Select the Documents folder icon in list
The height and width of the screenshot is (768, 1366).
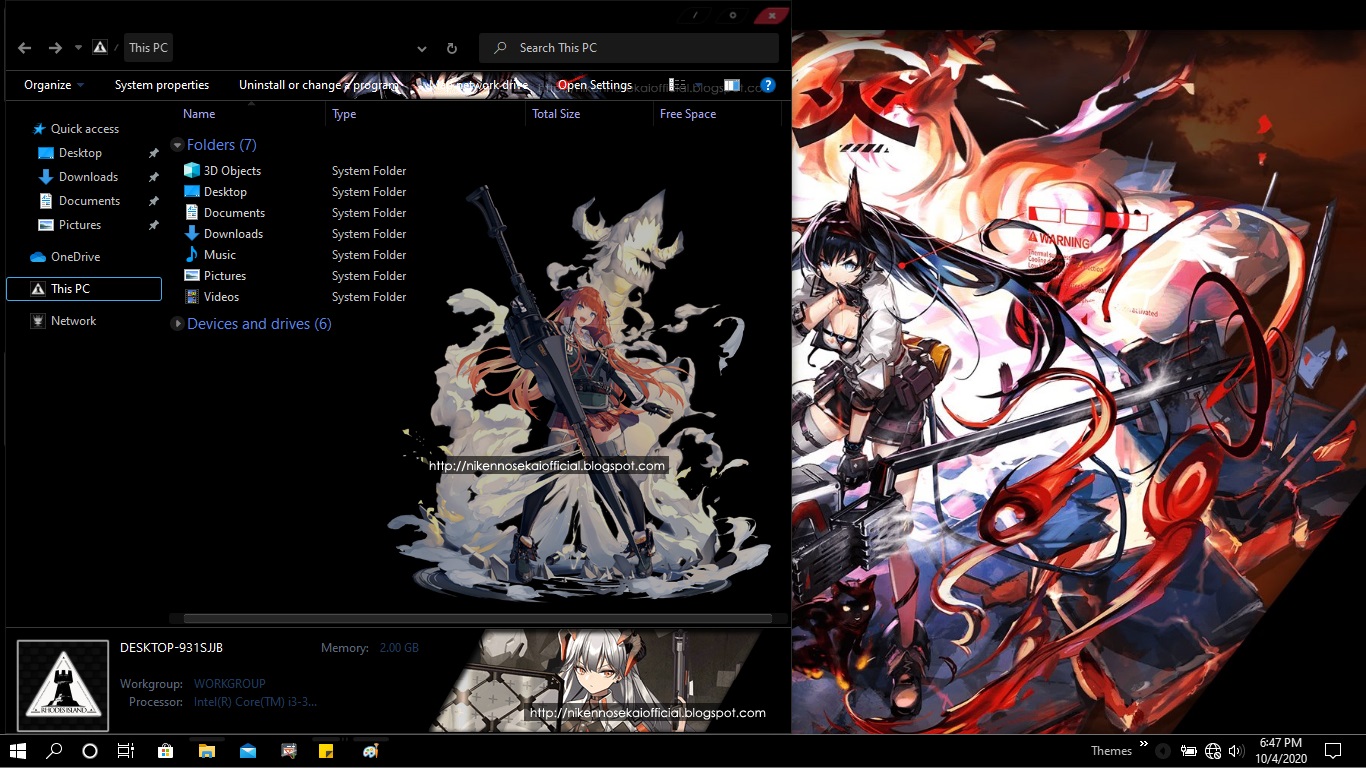pyautogui.click(x=192, y=213)
